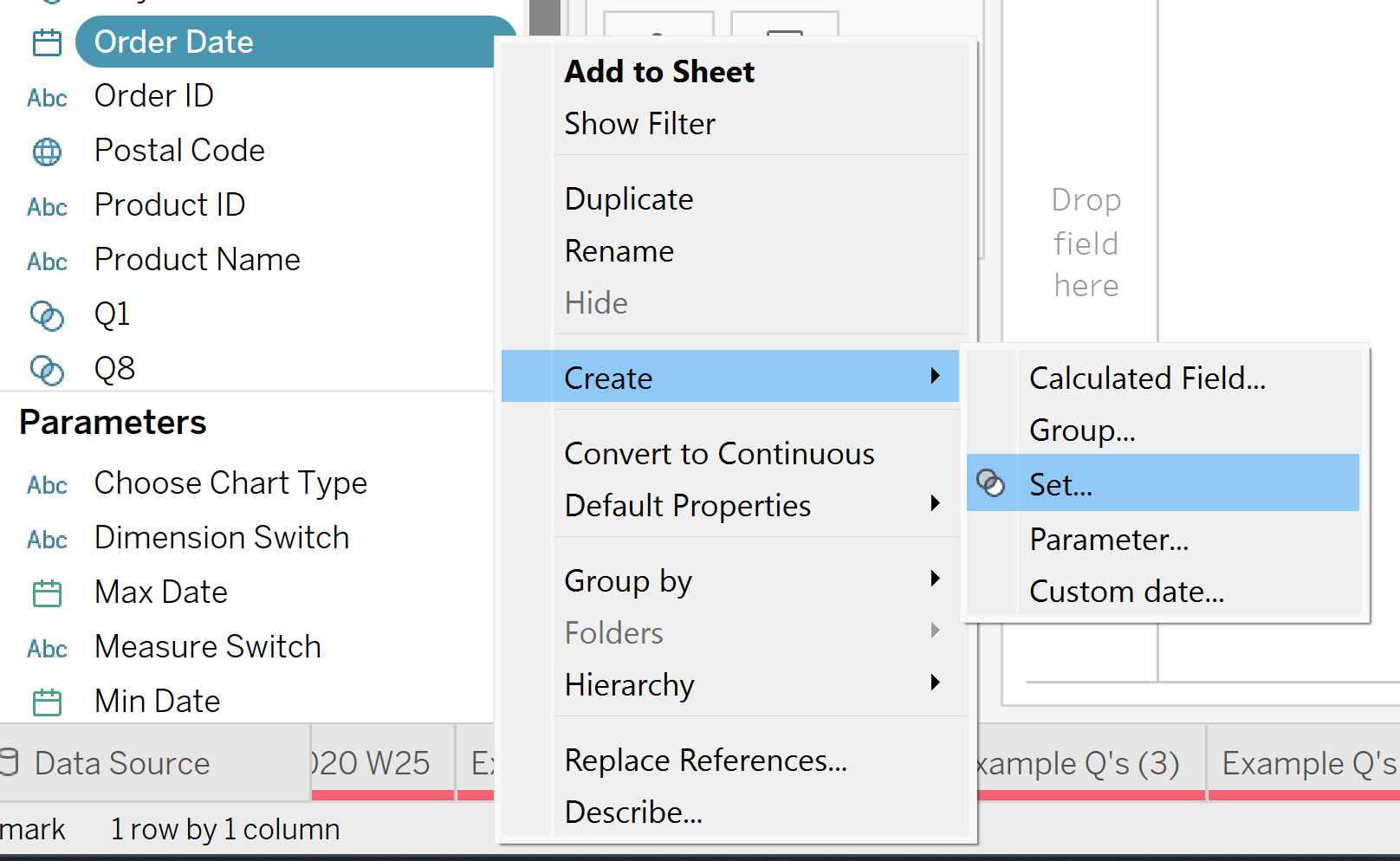Select Set... from the Create submenu
1400x861 pixels.
coord(1060,484)
